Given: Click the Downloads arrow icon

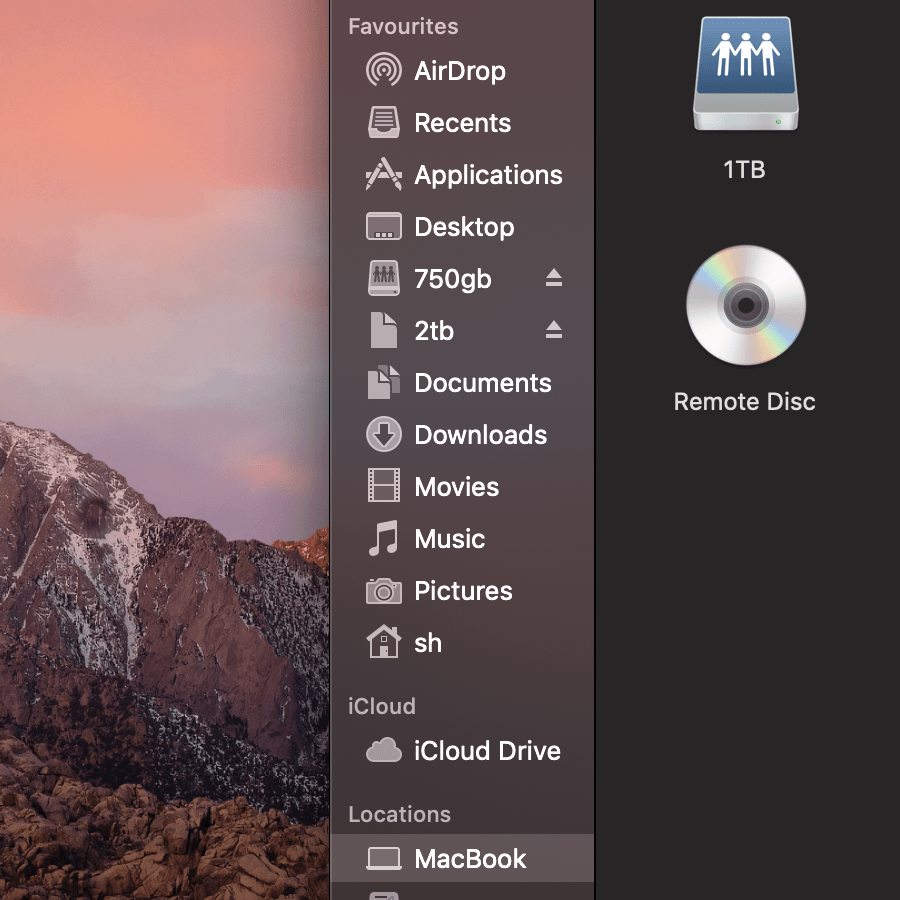Looking at the screenshot, I should pyautogui.click(x=384, y=435).
